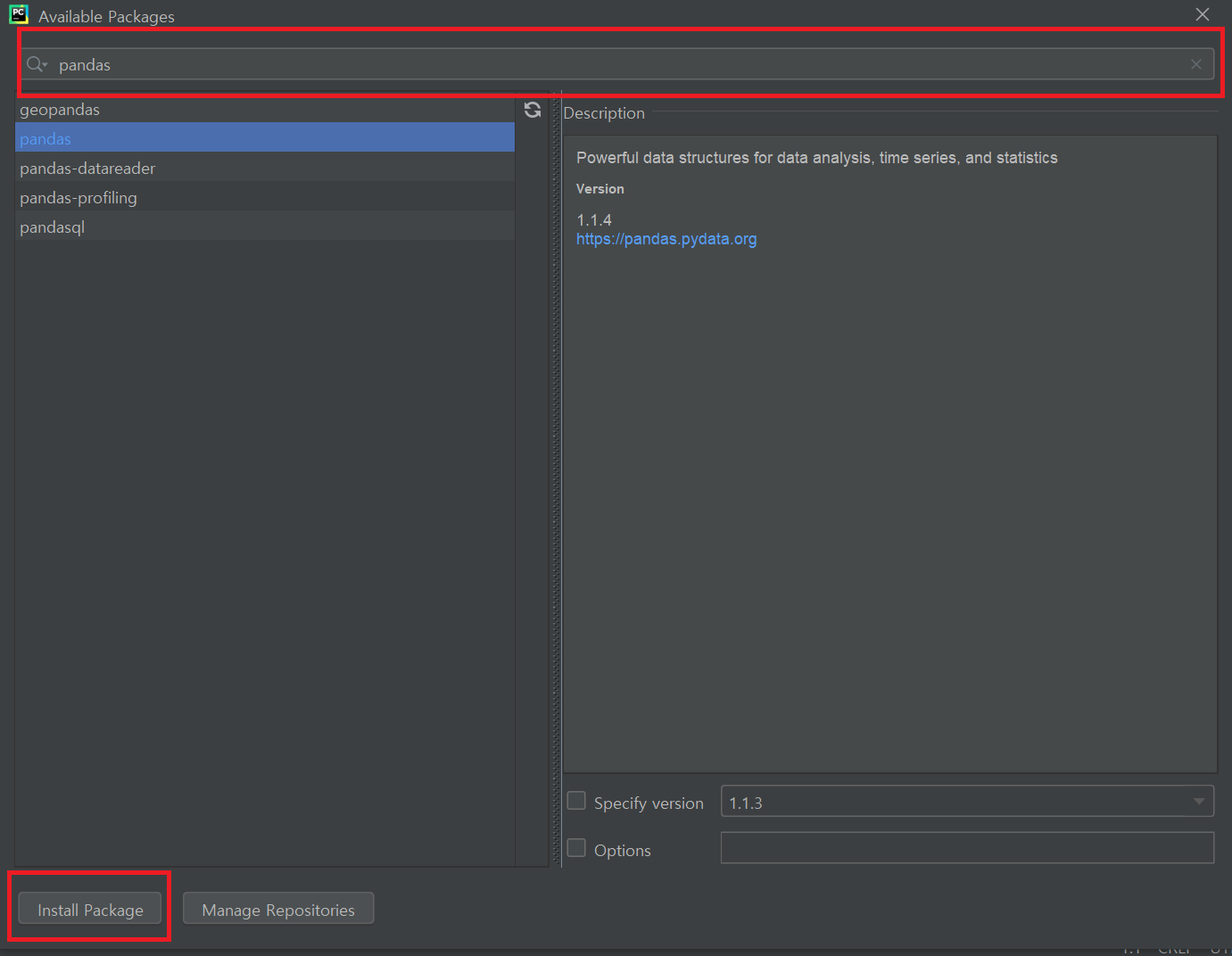This screenshot has width=1232, height=956.
Task: Click the vertical splitter between list and description
Action: (x=557, y=480)
